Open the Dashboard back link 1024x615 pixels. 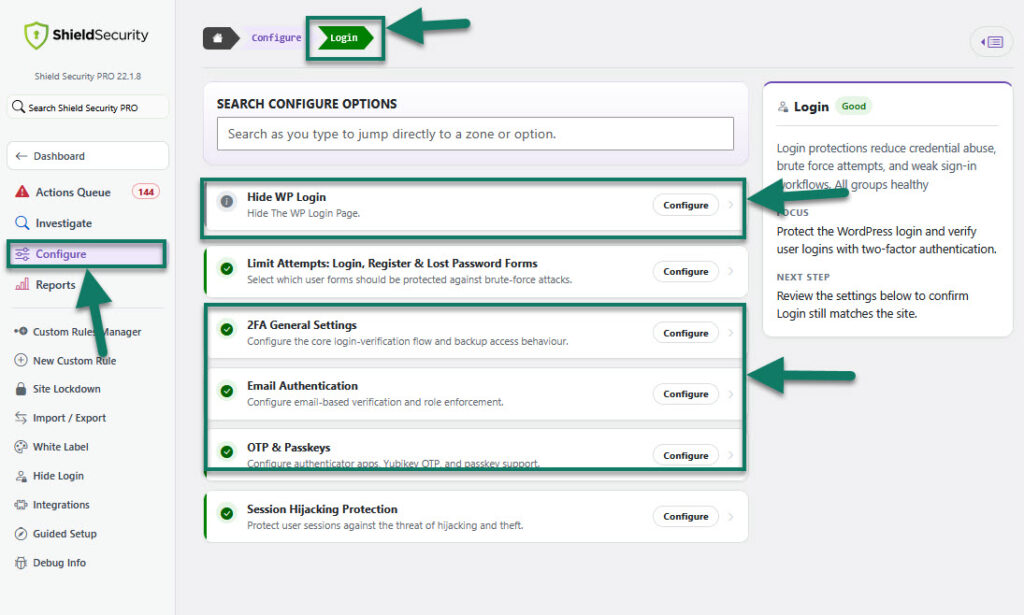coord(88,156)
